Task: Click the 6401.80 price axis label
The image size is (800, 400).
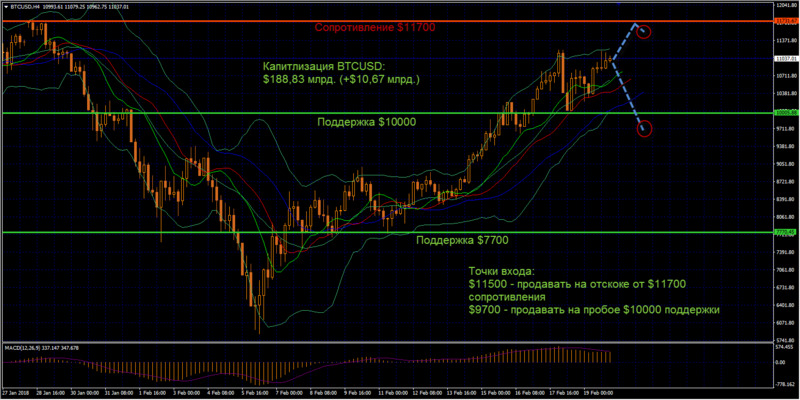Action: [786, 306]
